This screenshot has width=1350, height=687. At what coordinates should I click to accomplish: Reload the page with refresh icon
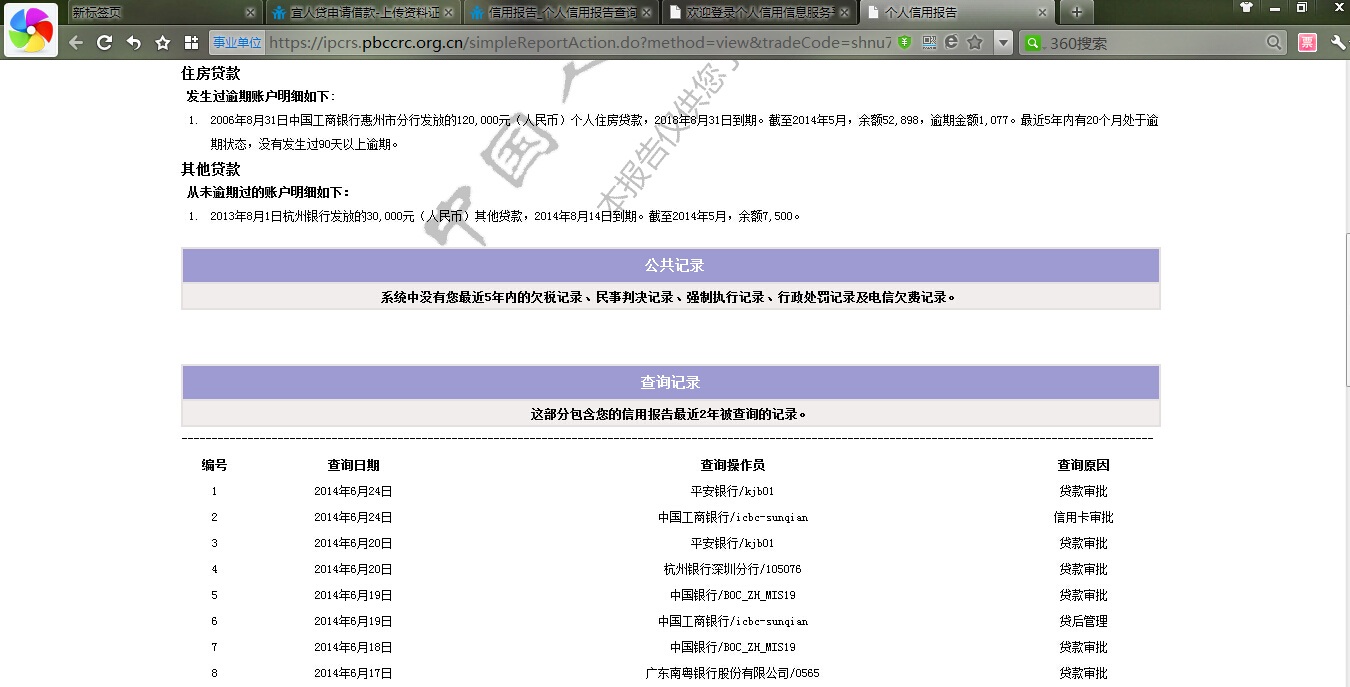[x=104, y=43]
